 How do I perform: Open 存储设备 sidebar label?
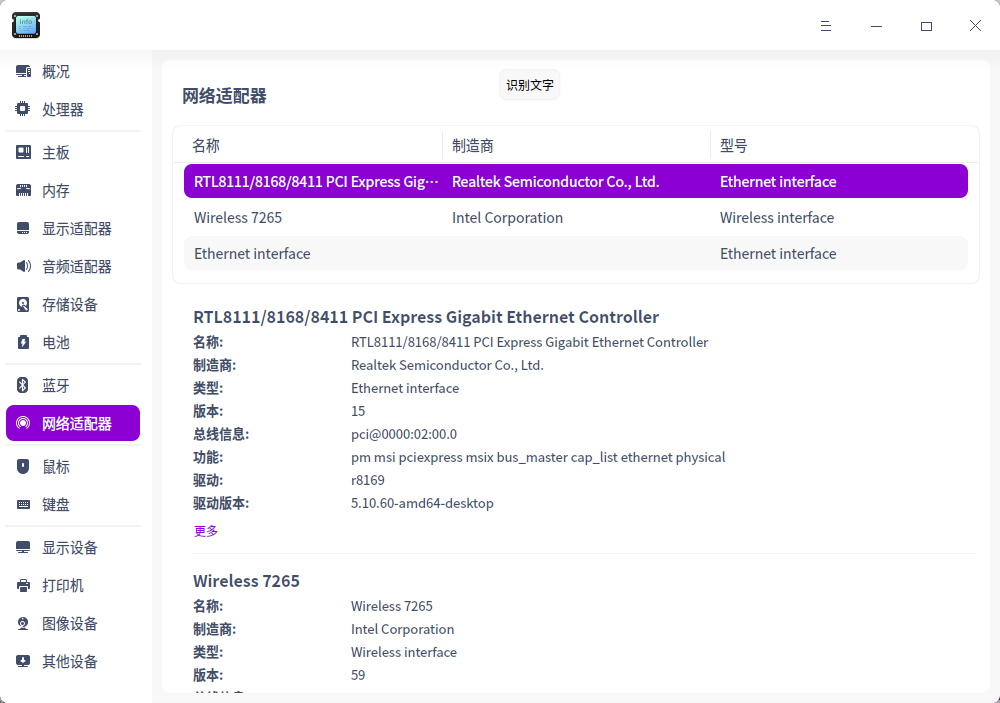tap(70, 304)
